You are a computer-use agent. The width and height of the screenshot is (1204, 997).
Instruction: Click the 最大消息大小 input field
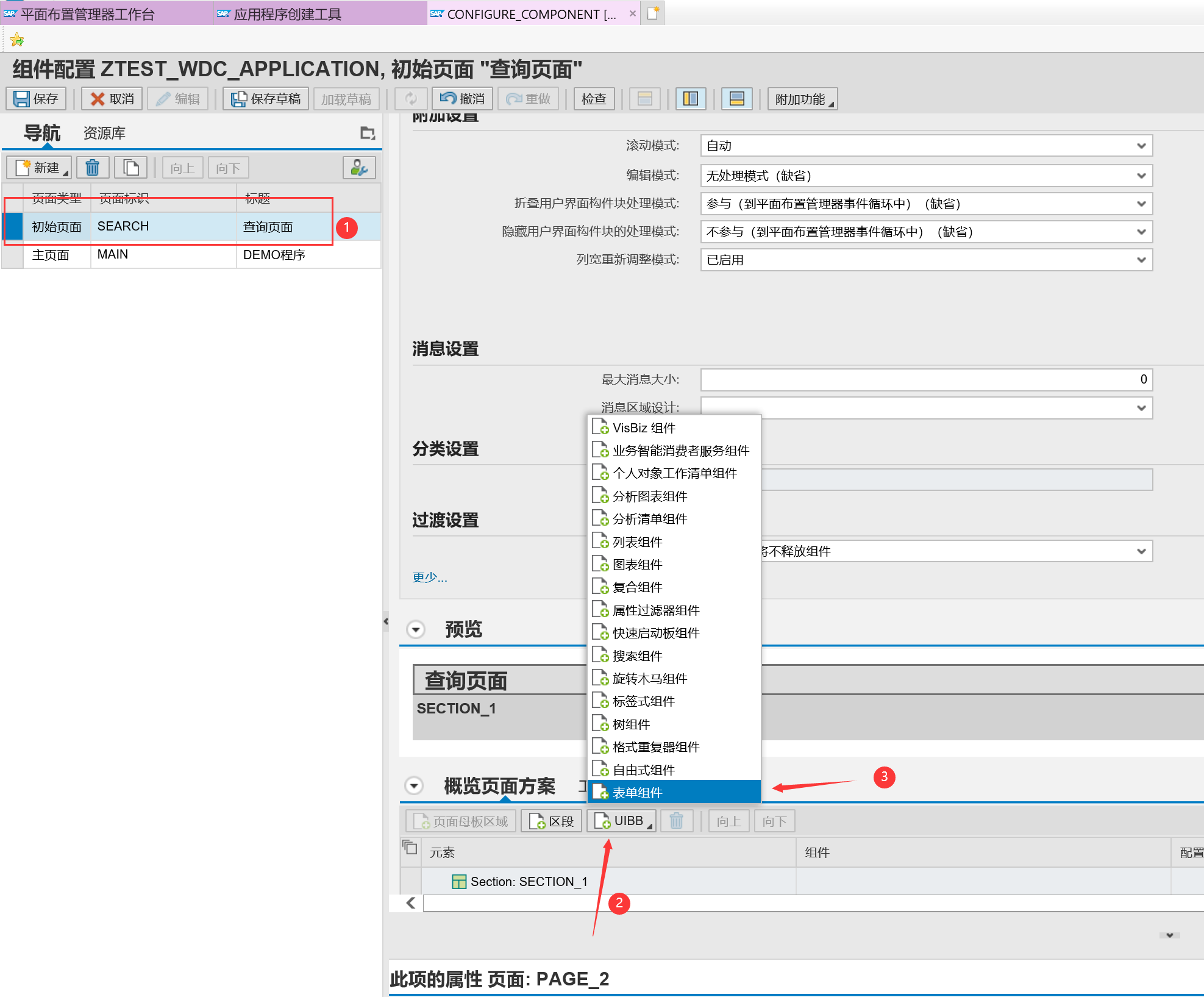pos(925,379)
